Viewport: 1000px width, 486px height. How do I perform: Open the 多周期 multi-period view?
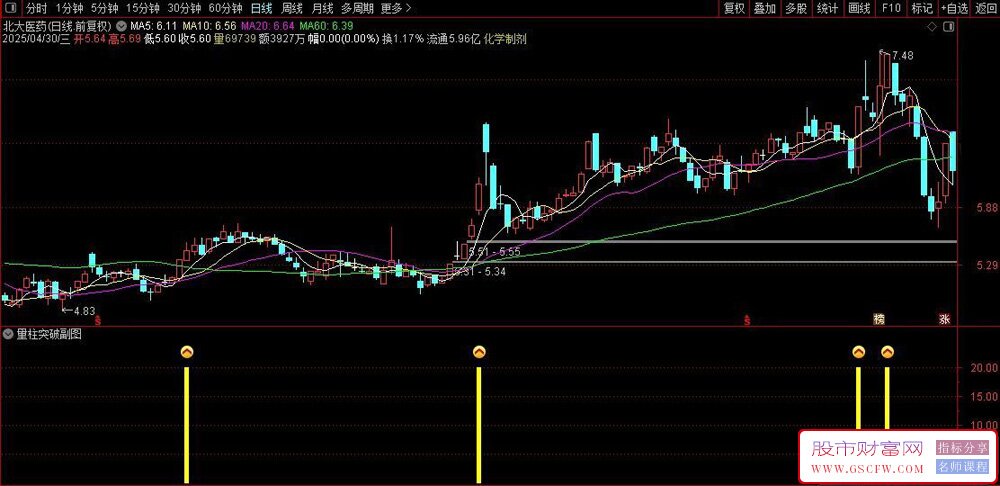pyautogui.click(x=357, y=9)
